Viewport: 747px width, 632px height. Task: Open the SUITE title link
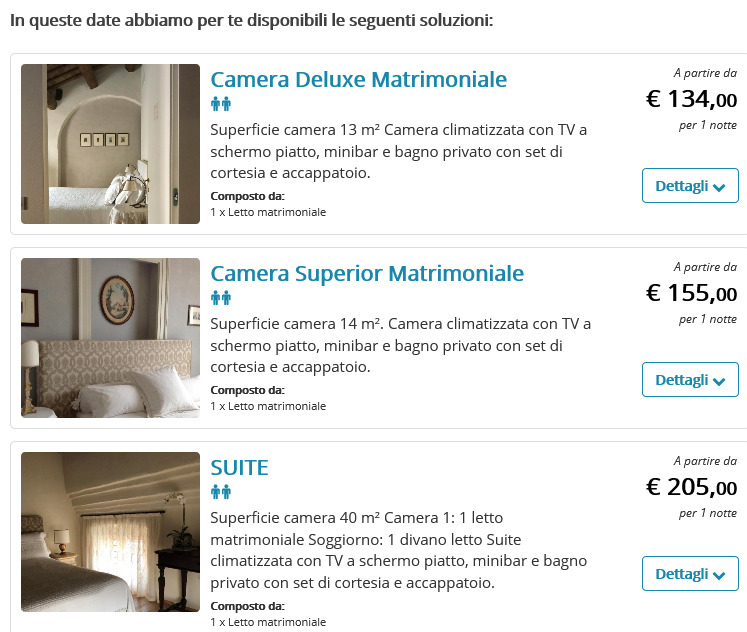click(240, 468)
